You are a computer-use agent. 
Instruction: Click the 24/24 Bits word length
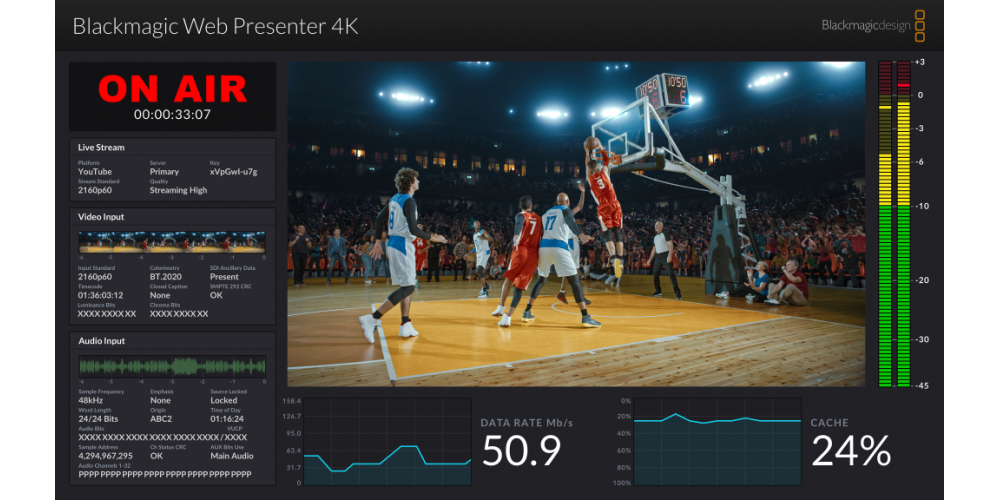[98, 419]
